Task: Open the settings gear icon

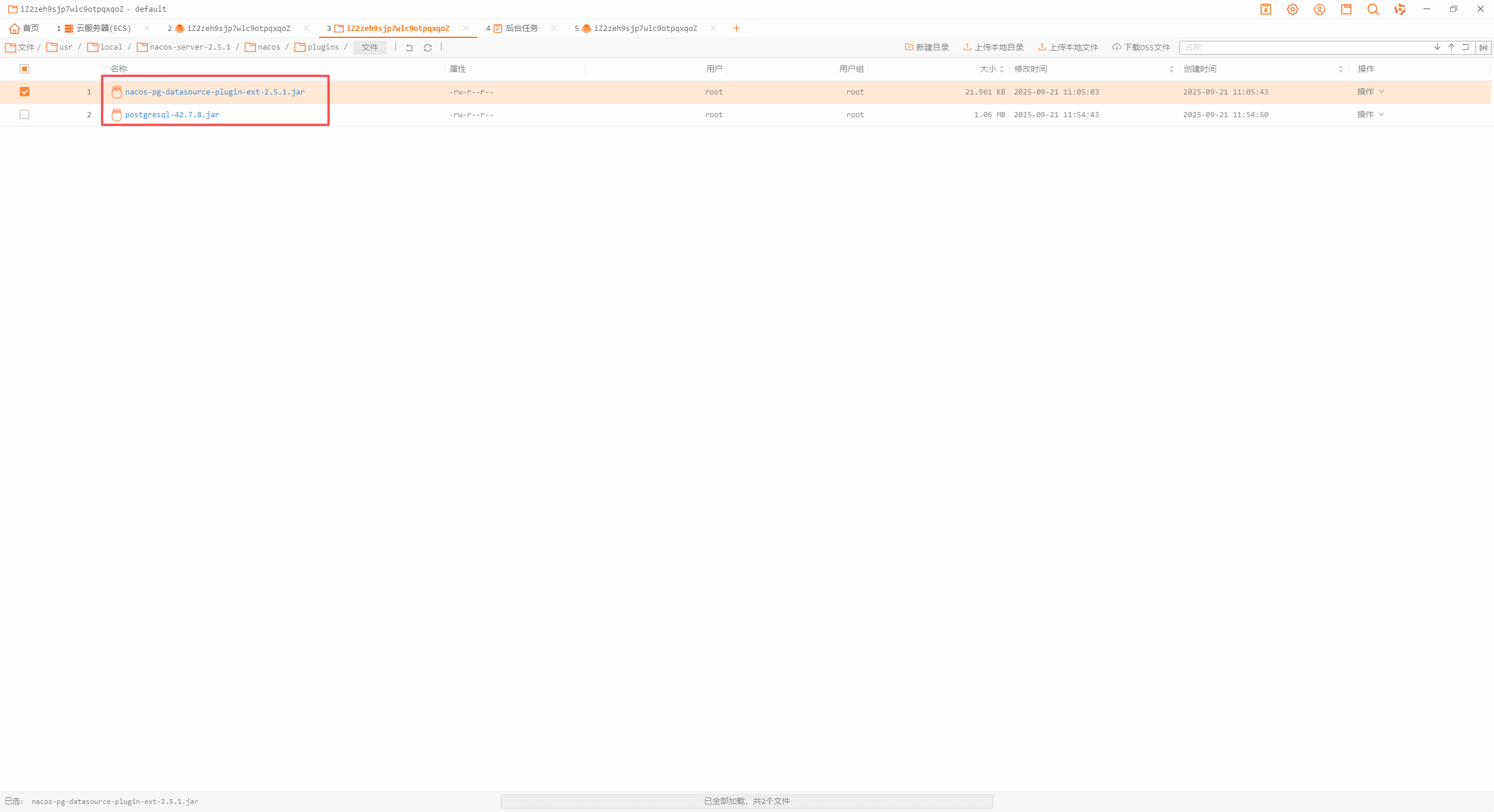Action: [1292, 9]
